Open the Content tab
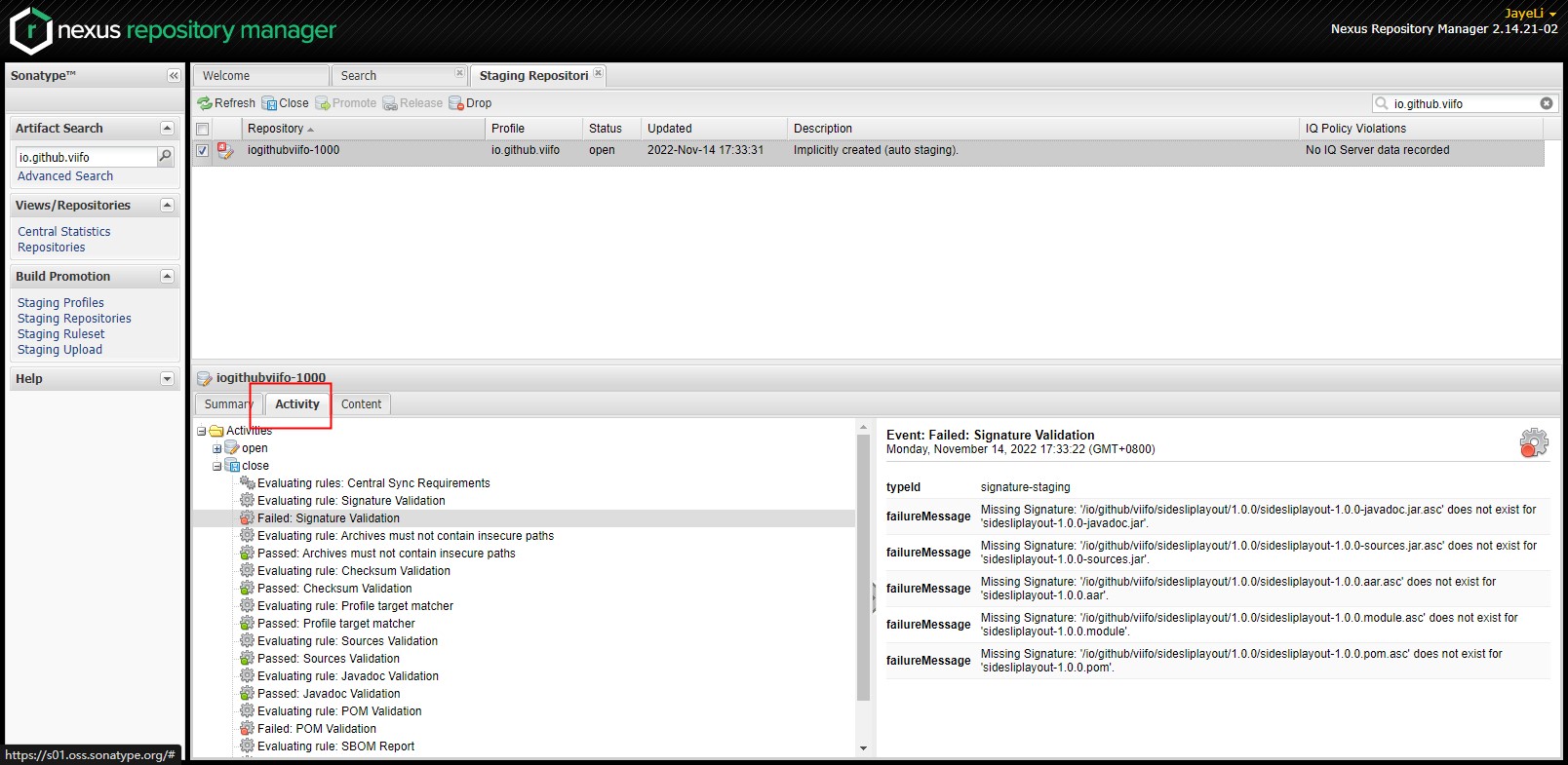Image resolution: width=1568 pixels, height=765 pixels. (x=361, y=404)
